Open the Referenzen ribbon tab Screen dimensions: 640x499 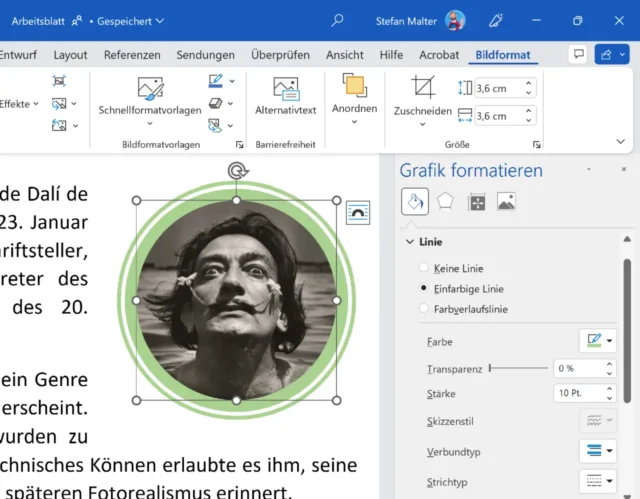click(x=132, y=55)
